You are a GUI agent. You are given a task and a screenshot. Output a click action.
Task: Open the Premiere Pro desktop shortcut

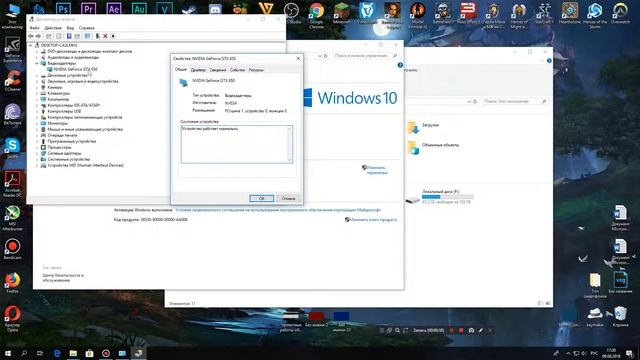point(88,9)
